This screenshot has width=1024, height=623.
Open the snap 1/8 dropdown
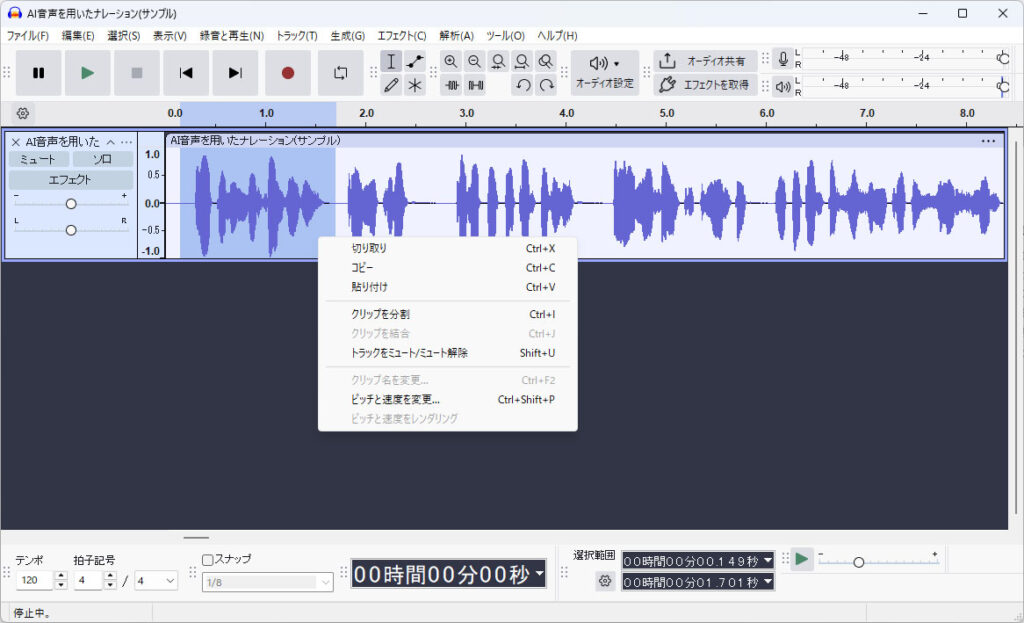[268, 582]
